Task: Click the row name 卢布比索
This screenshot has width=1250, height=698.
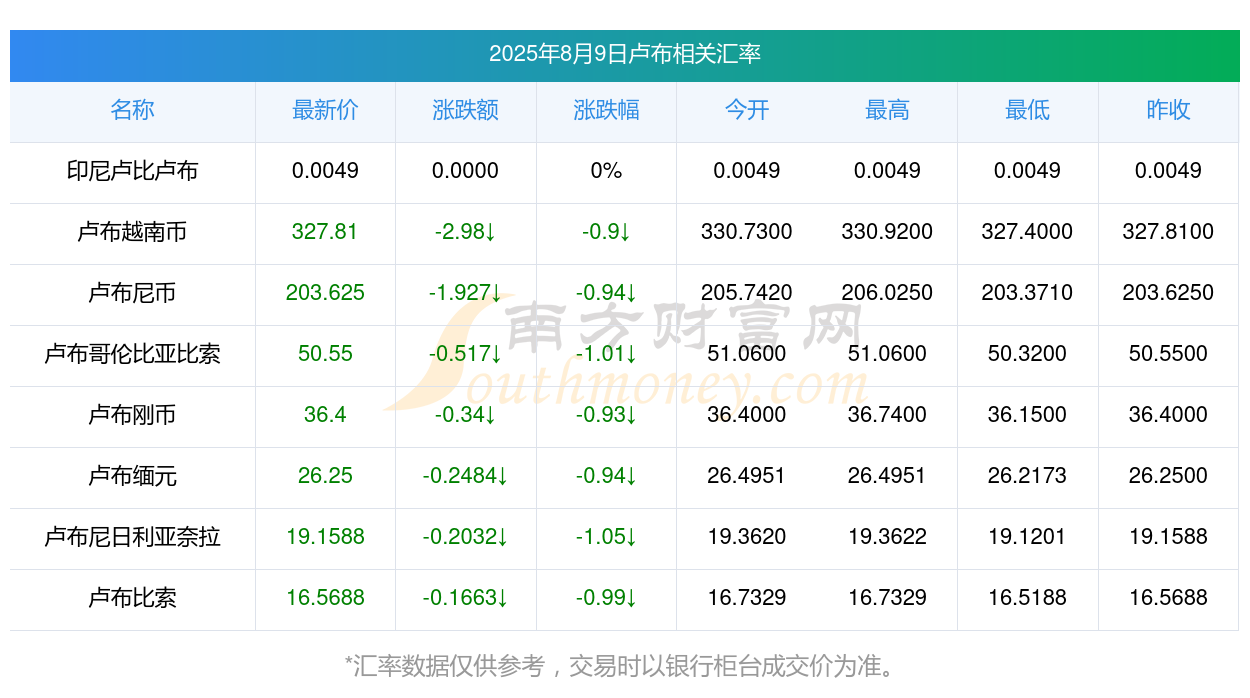Action: click(x=132, y=598)
